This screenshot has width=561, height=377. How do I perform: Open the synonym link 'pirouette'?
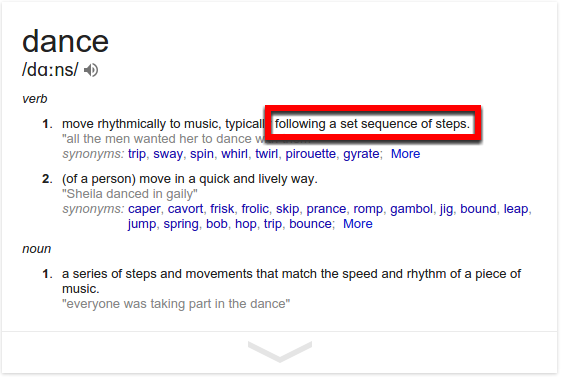[x=310, y=154]
